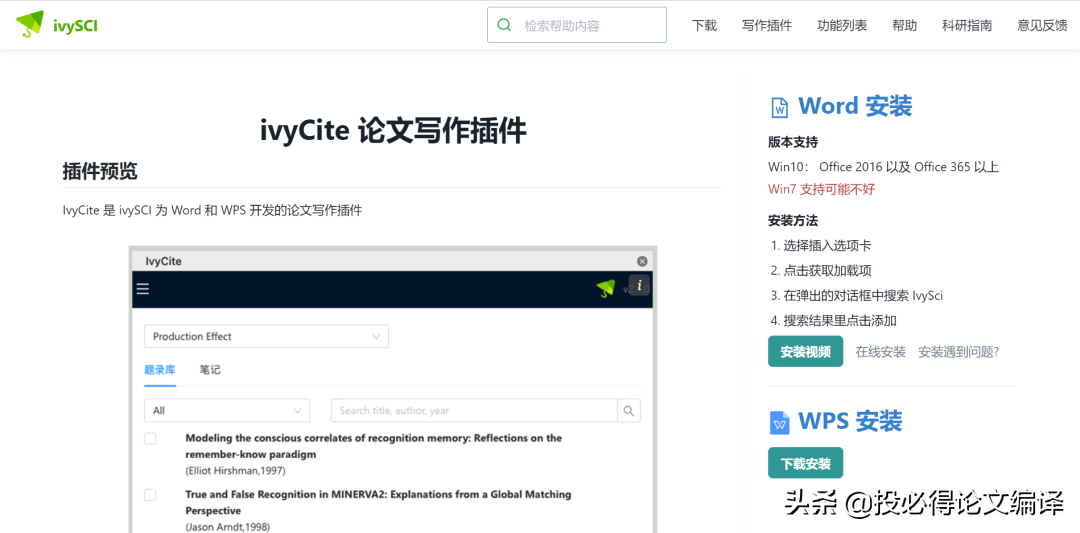Click the 安装方法 label
Image resolution: width=1080 pixels, height=533 pixels.
click(x=793, y=221)
